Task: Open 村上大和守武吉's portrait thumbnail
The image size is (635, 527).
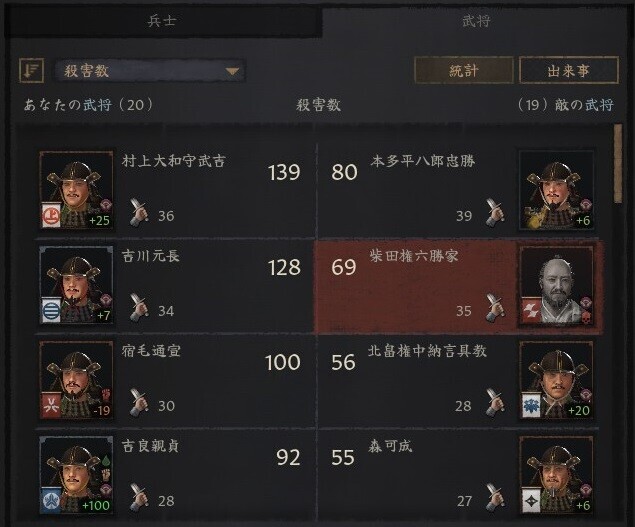Action: pos(76,190)
